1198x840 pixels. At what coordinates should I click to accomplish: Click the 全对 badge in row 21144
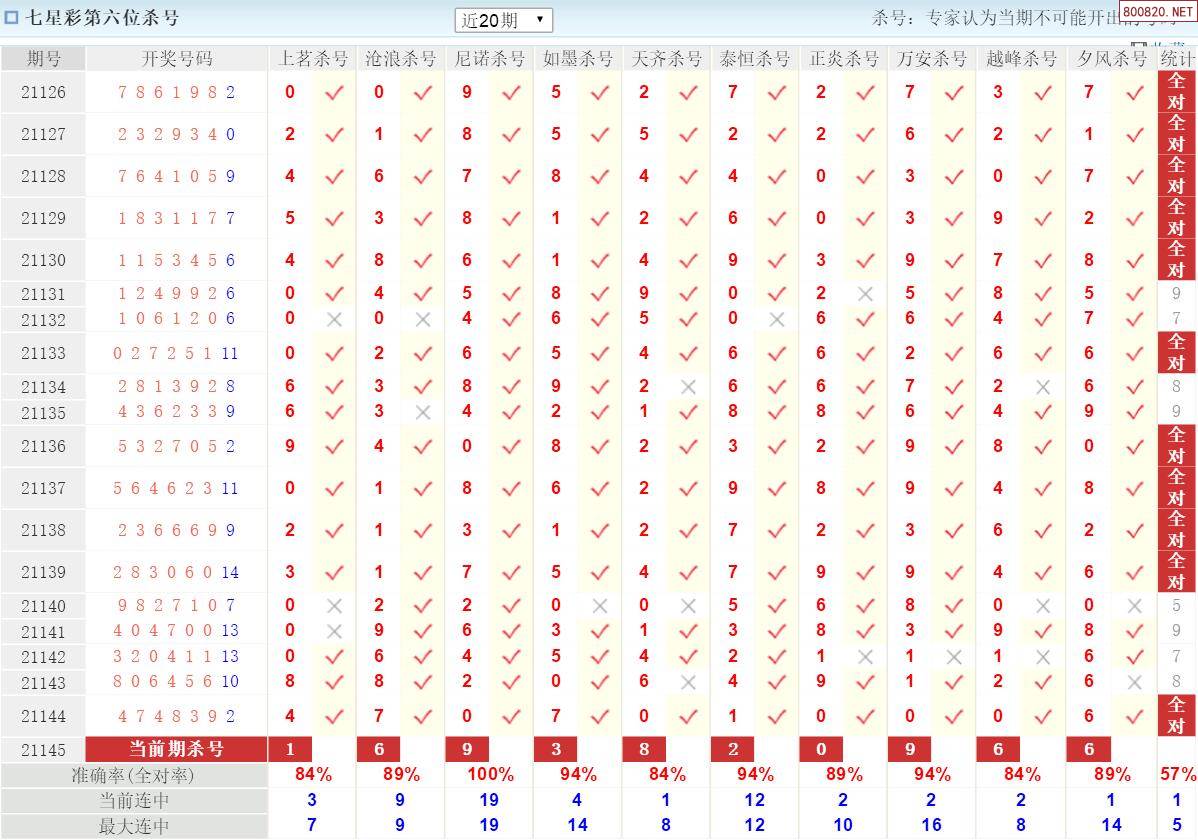click(1177, 715)
